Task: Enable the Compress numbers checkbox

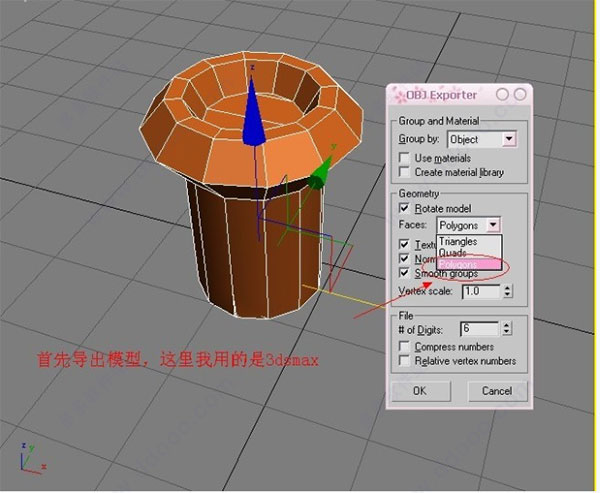Action: (x=404, y=346)
